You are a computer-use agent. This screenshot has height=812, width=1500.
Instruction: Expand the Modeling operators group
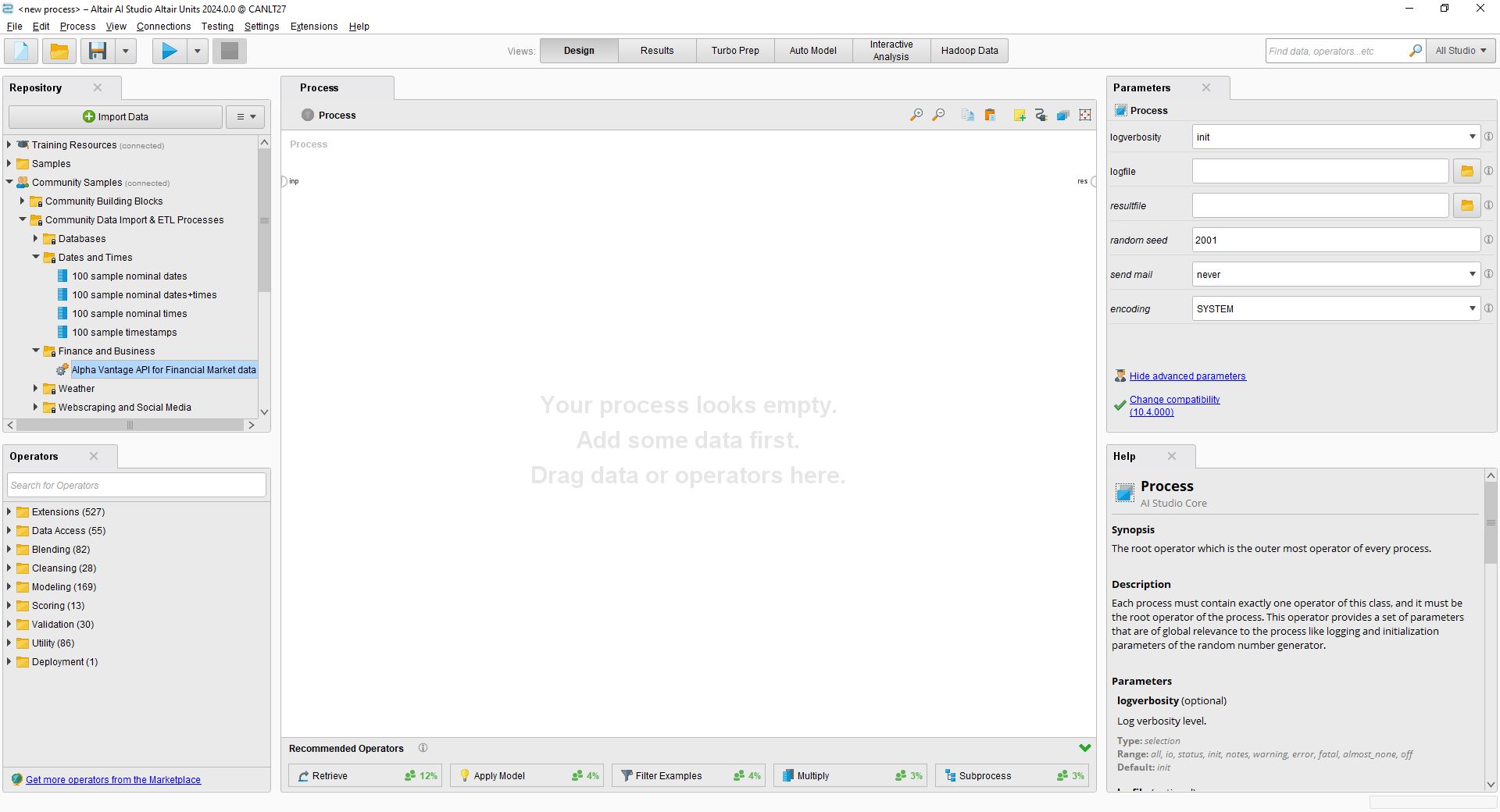click(9, 587)
